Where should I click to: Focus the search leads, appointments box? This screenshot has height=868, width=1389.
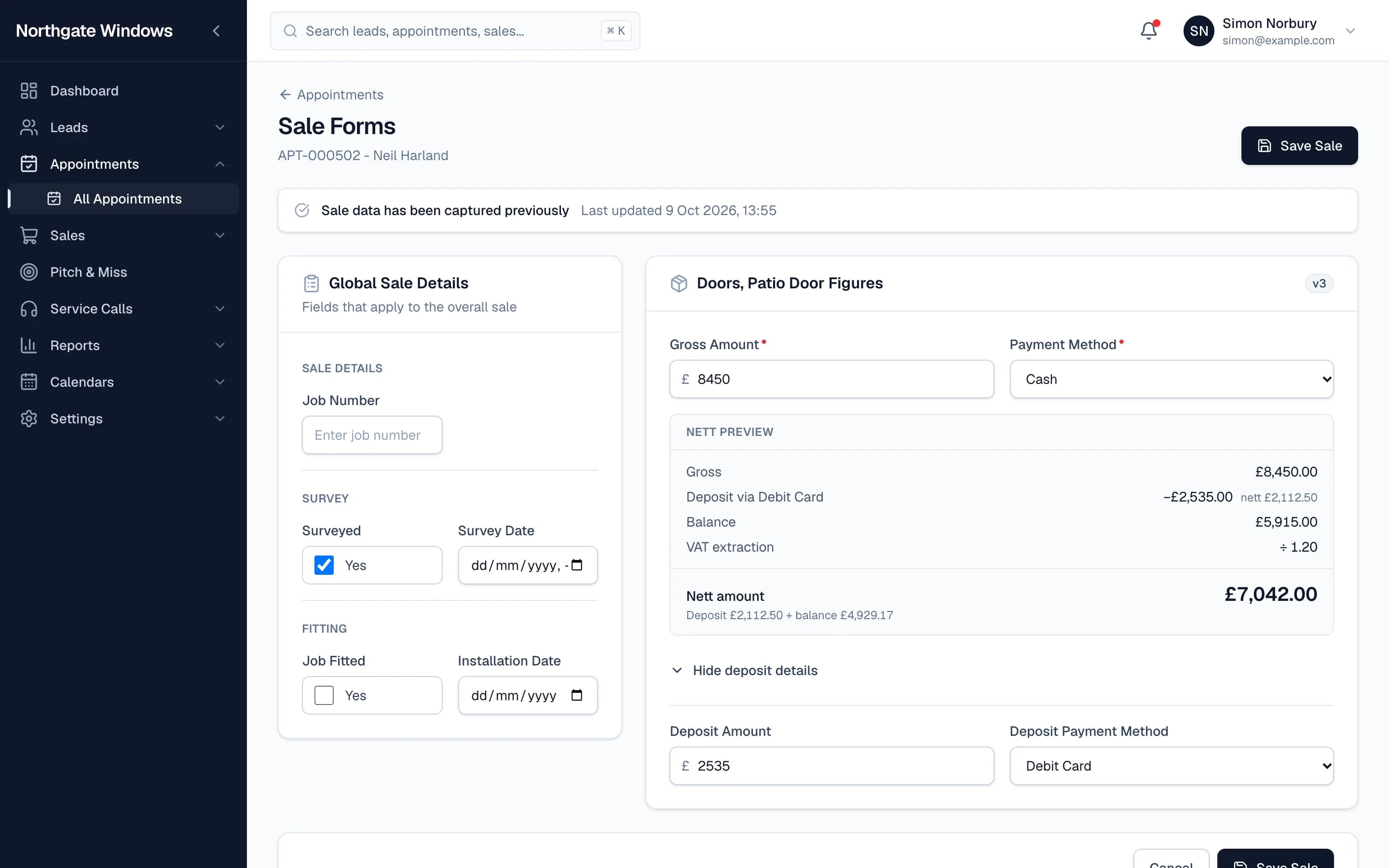[455, 31]
